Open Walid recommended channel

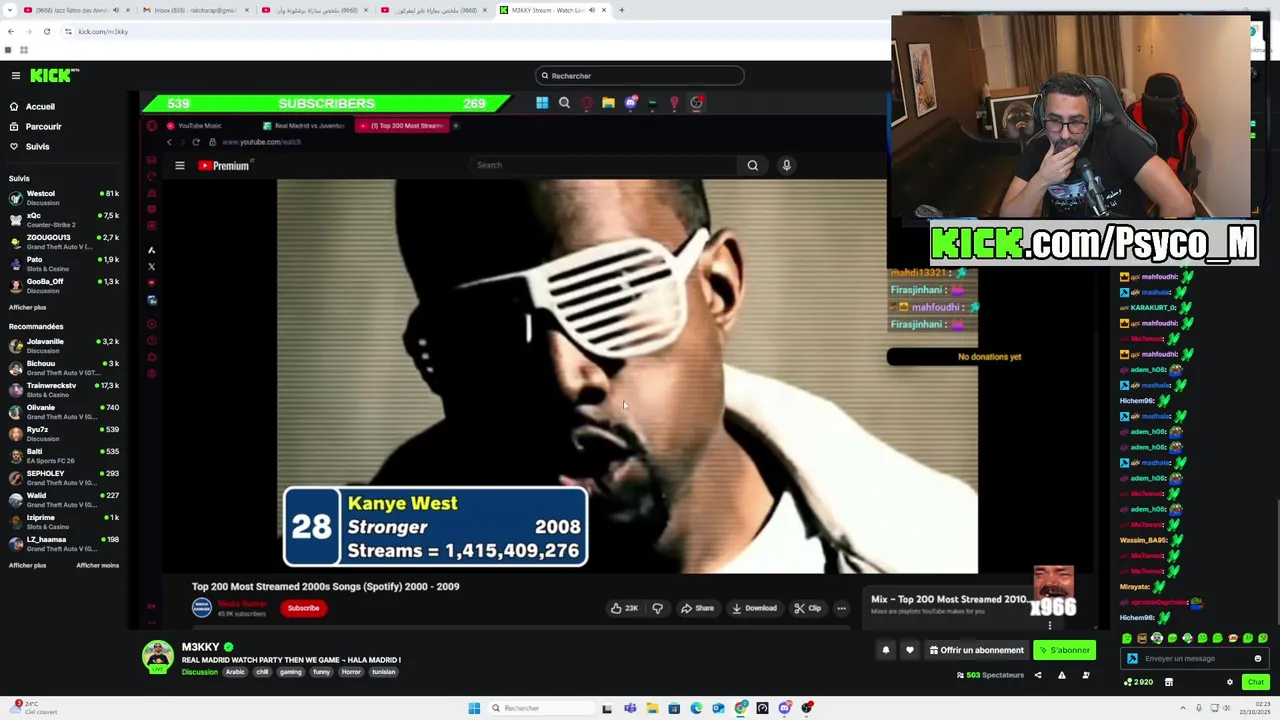tap(62, 499)
